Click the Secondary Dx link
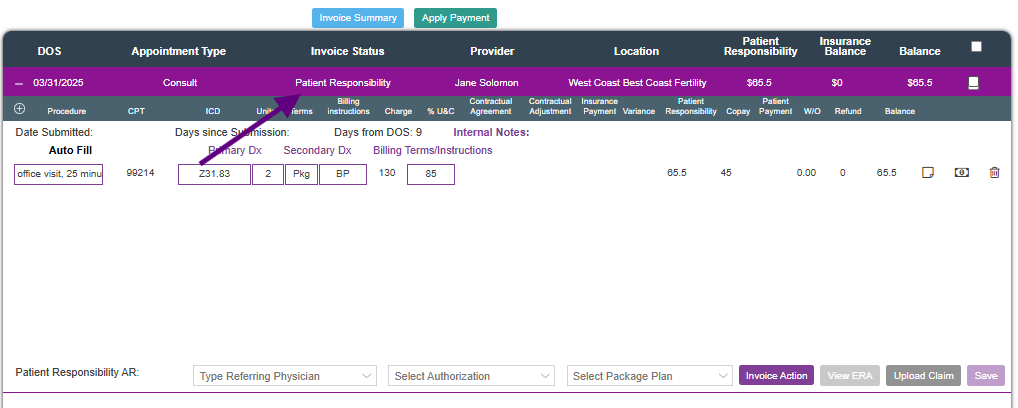The image size is (1018, 408). coord(317,150)
